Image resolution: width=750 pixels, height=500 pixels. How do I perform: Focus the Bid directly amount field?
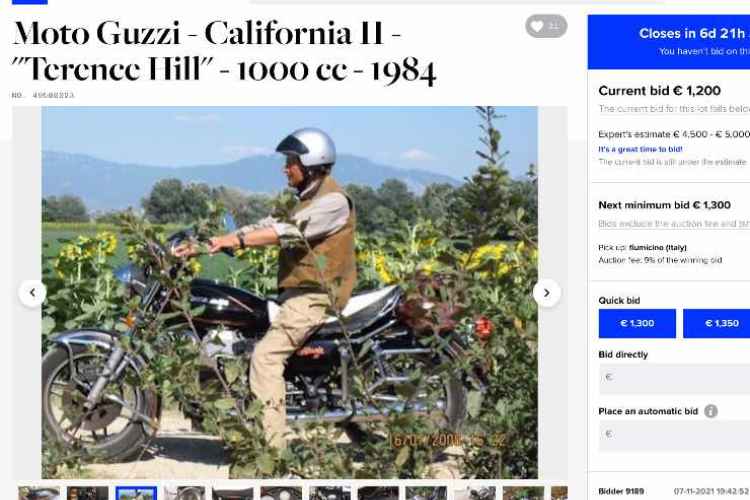pyautogui.click(x=674, y=378)
